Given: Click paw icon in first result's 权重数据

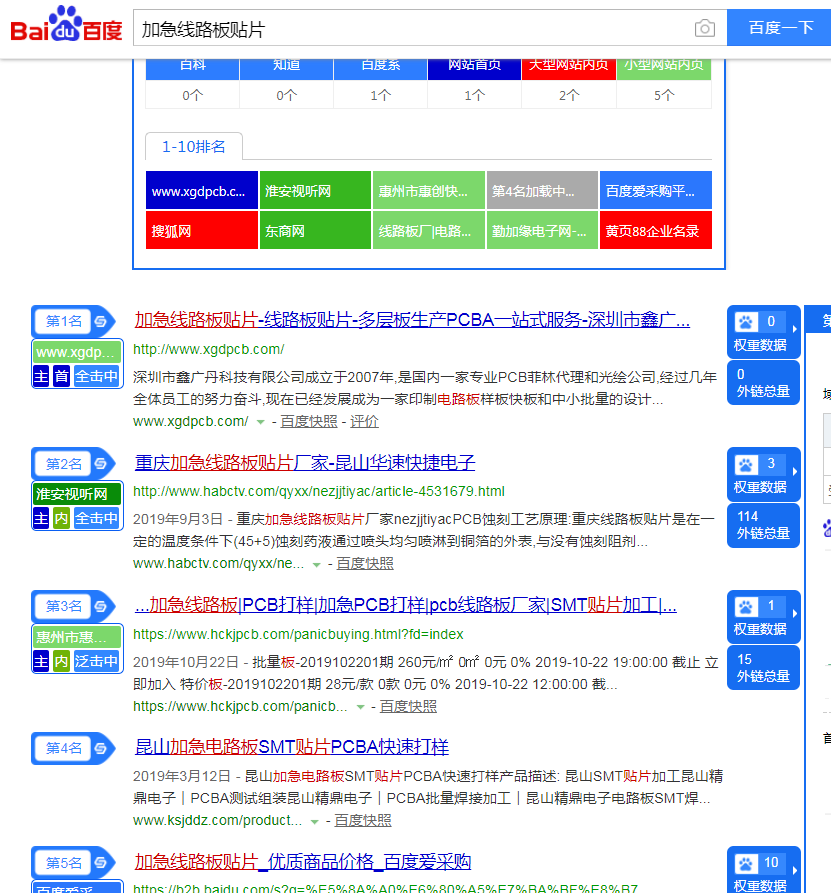Looking at the screenshot, I should click(746, 322).
